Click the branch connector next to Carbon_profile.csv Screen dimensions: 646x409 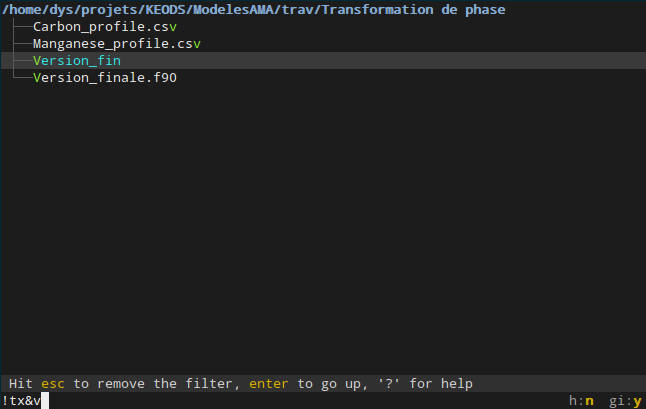pos(23,27)
